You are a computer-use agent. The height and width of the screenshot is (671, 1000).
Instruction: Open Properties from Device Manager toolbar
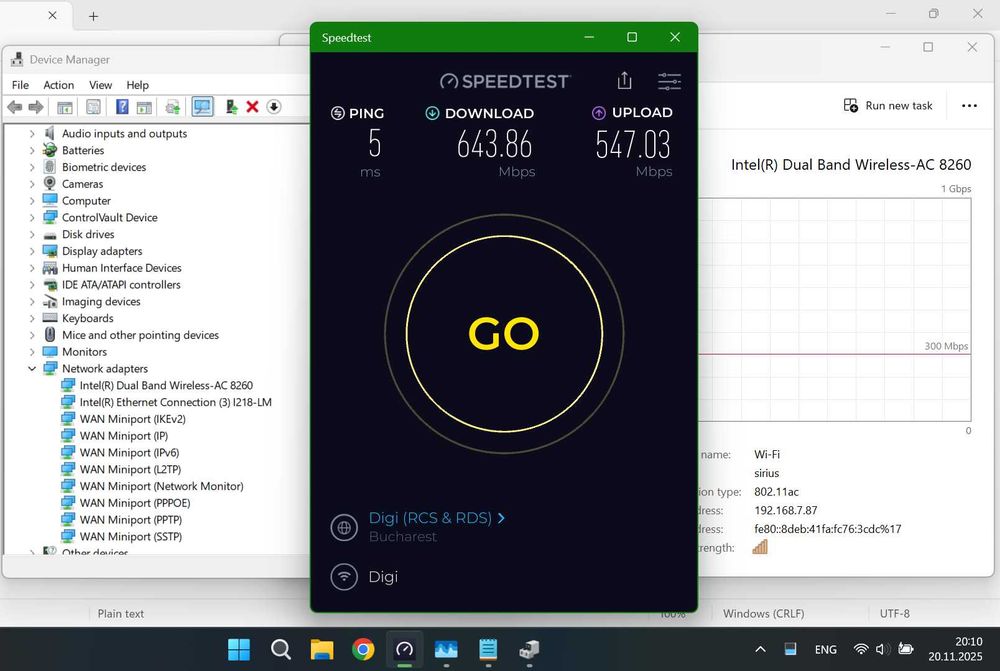pyautogui.click(x=93, y=107)
